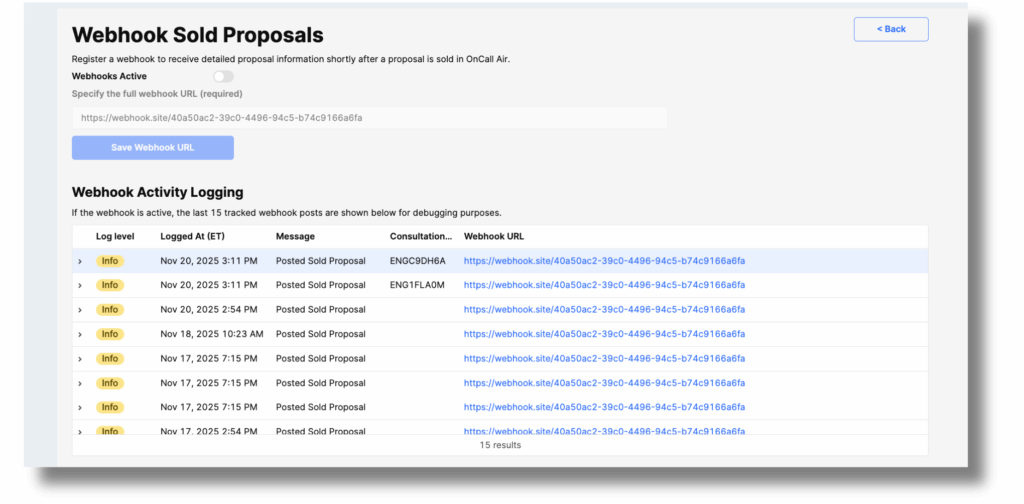Click the Info badge on the ENGC9DH6A row

pos(110,261)
